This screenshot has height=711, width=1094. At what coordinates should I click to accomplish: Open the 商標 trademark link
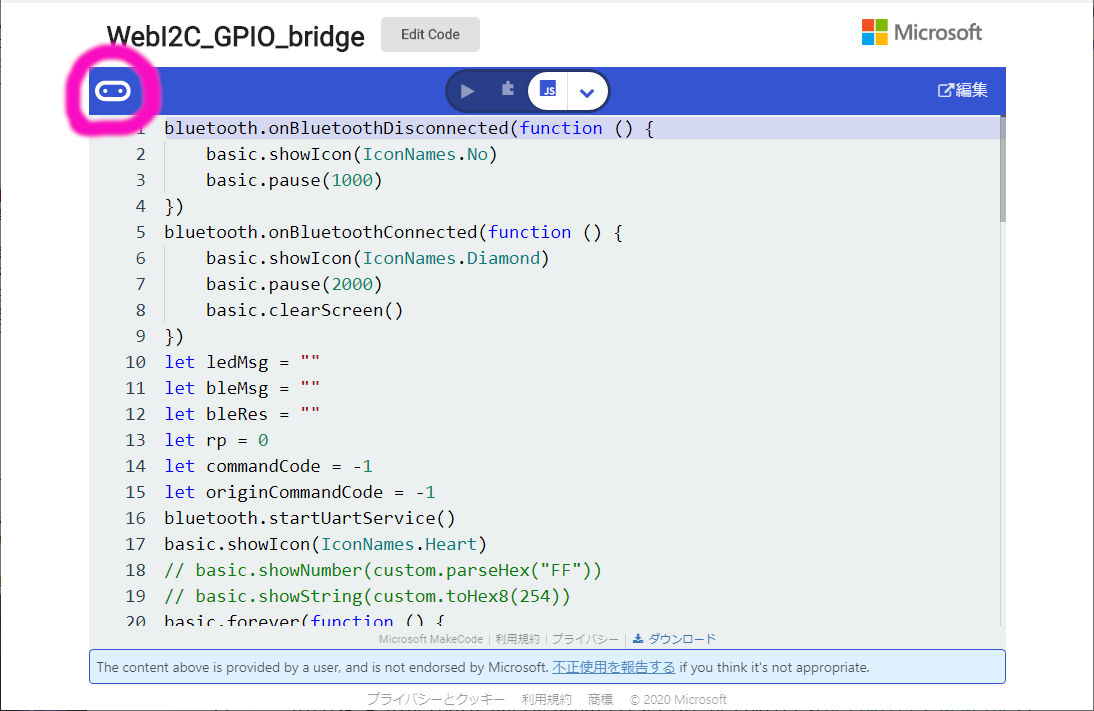click(600, 699)
